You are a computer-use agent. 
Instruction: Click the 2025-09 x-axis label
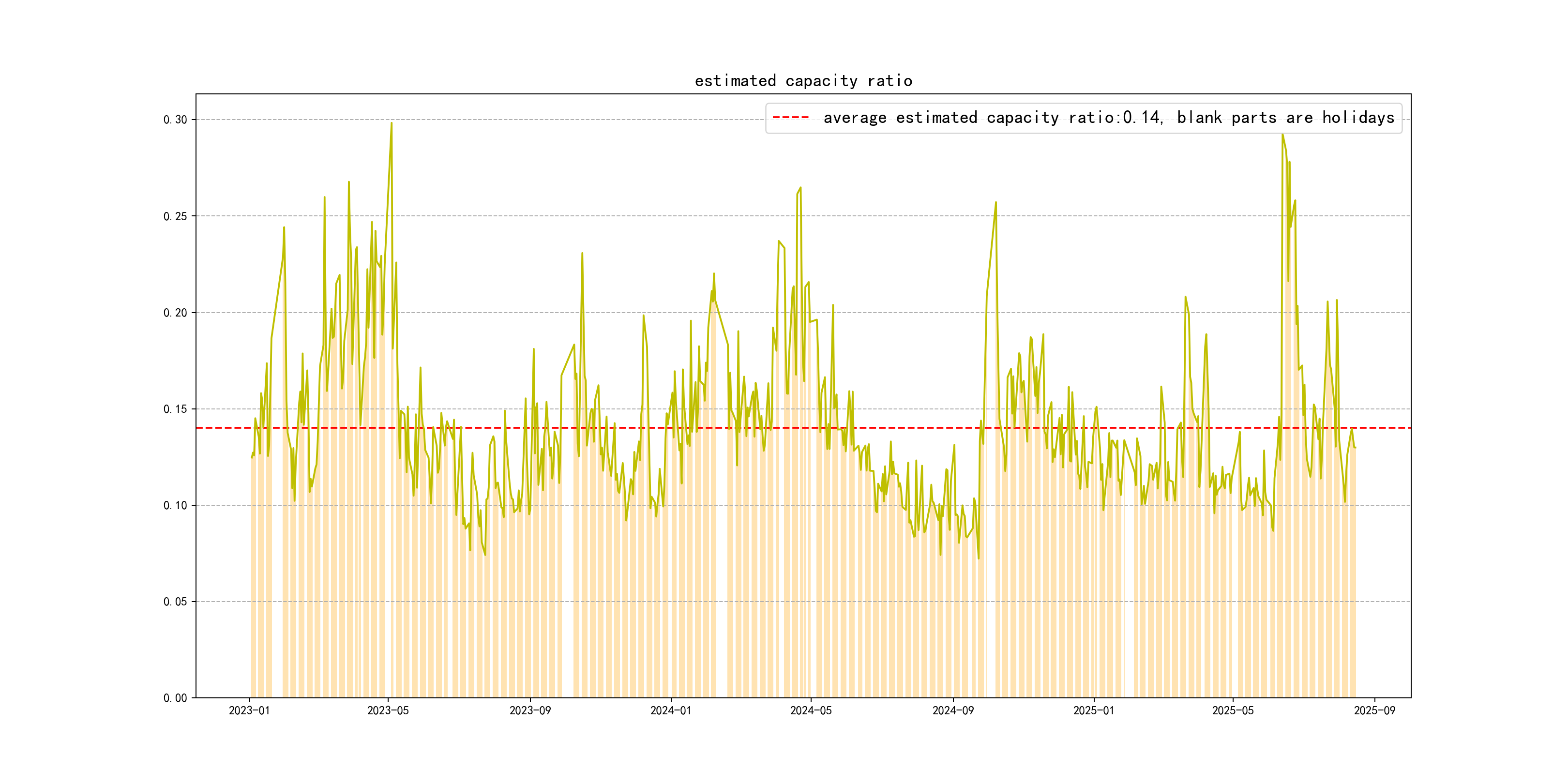pos(1374,710)
